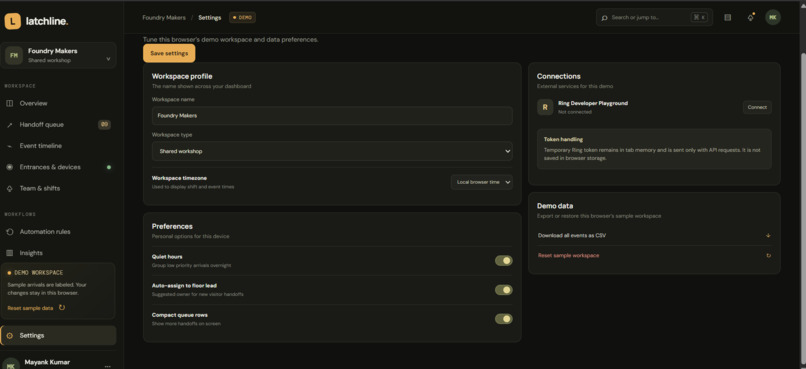Click the green status dot on Entrances
The width and height of the screenshot is (806, 369).
(108, 167)
